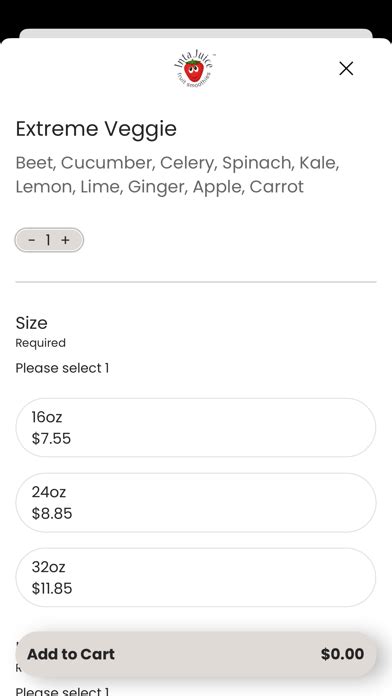The height and width of the screenshot is (696, 392).
Task: Tap the gray sheet behind the dialog
Action: [196, 33]
